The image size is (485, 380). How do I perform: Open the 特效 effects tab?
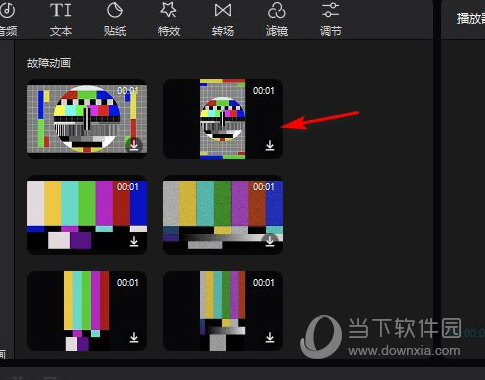pos(169,19)
